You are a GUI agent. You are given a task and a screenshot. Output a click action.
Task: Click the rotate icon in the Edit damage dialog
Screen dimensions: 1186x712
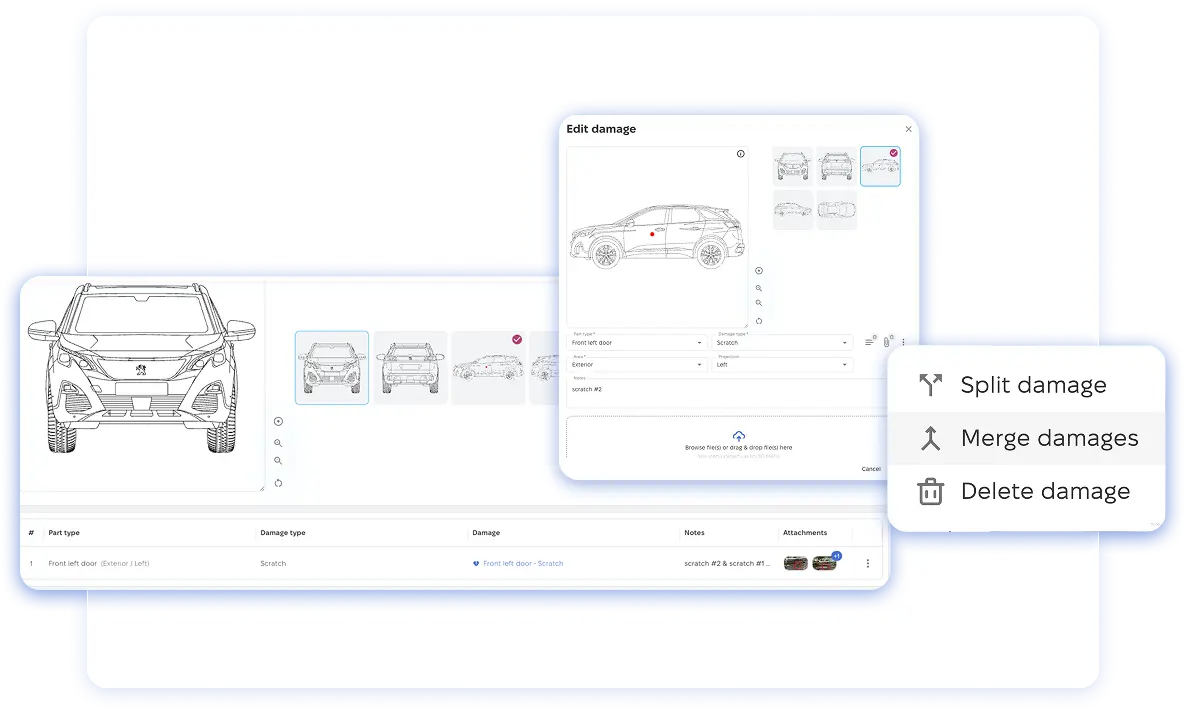click(759, 321)
